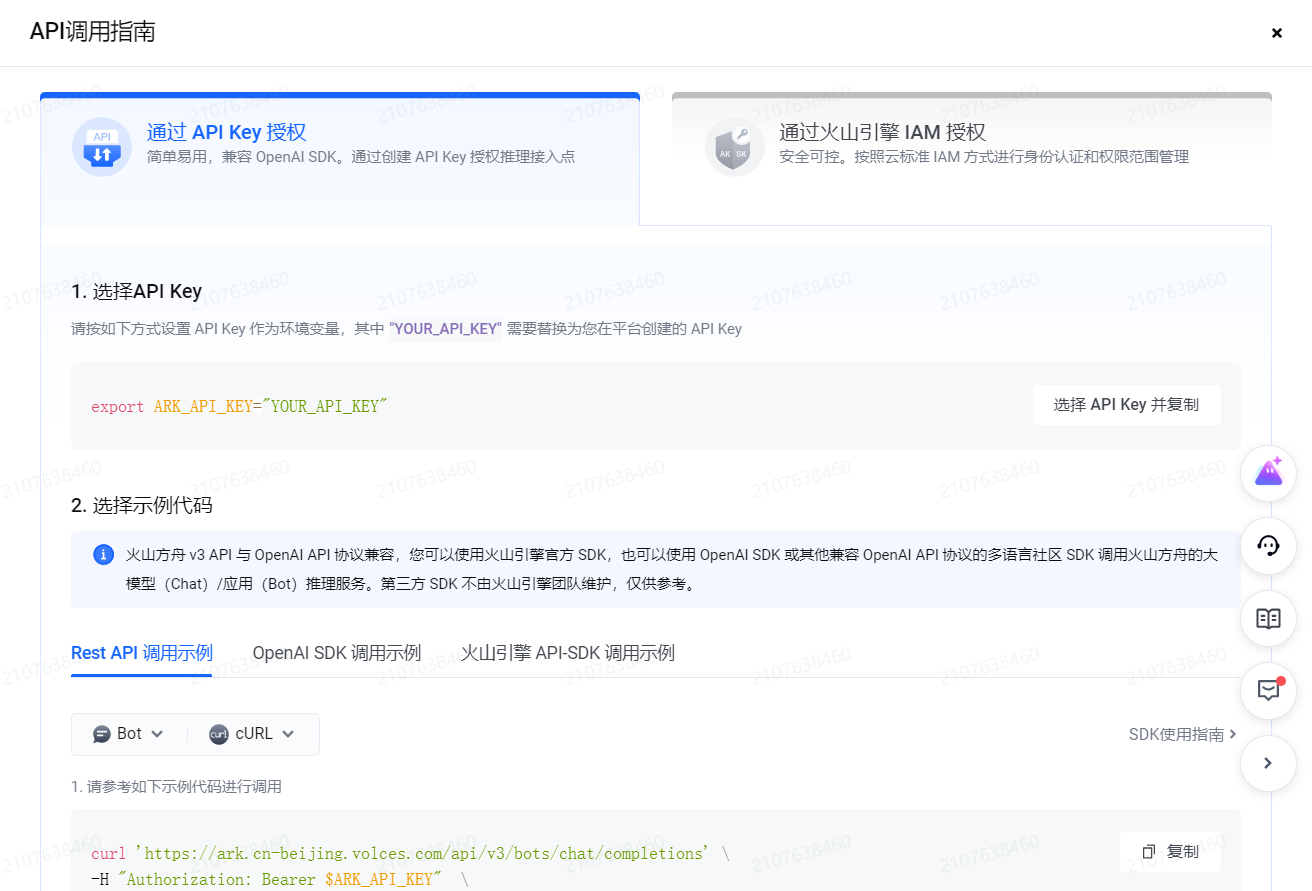This screenshot has height=891, width=1312.
Task: Click the Bot chat bubble icon
Action: pyautogui.click(x=102, y=734)
